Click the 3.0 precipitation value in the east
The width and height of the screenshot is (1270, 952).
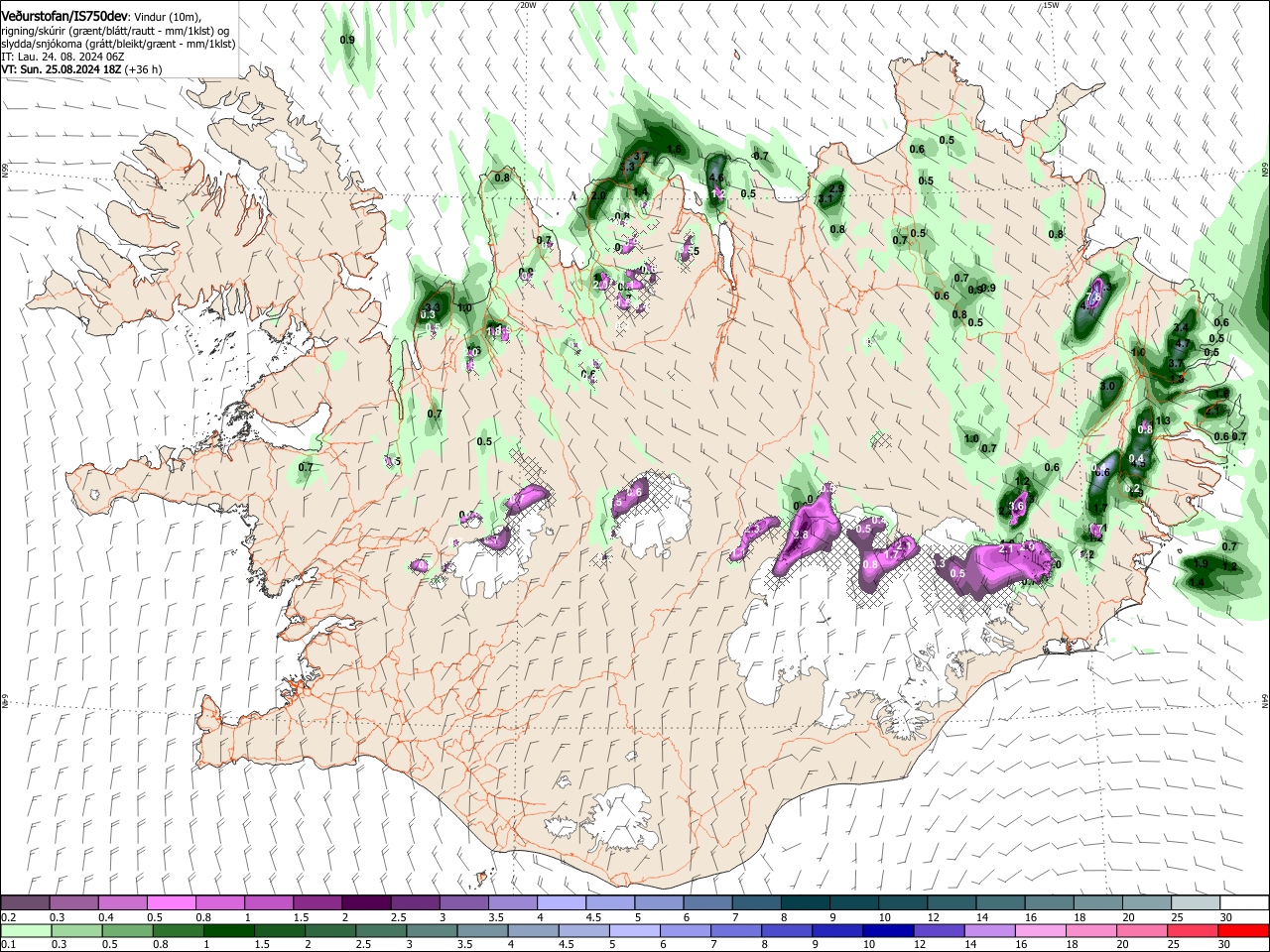1108,387
